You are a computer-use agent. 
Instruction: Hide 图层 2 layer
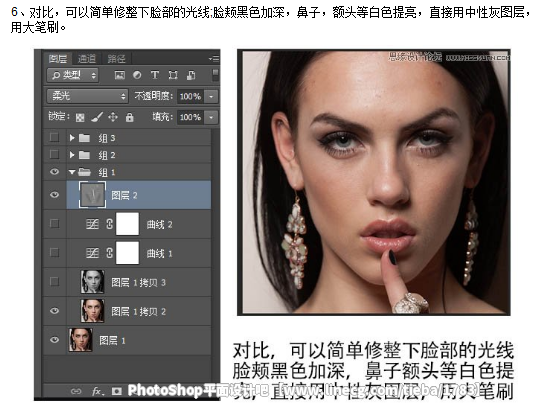coord(54,195)
